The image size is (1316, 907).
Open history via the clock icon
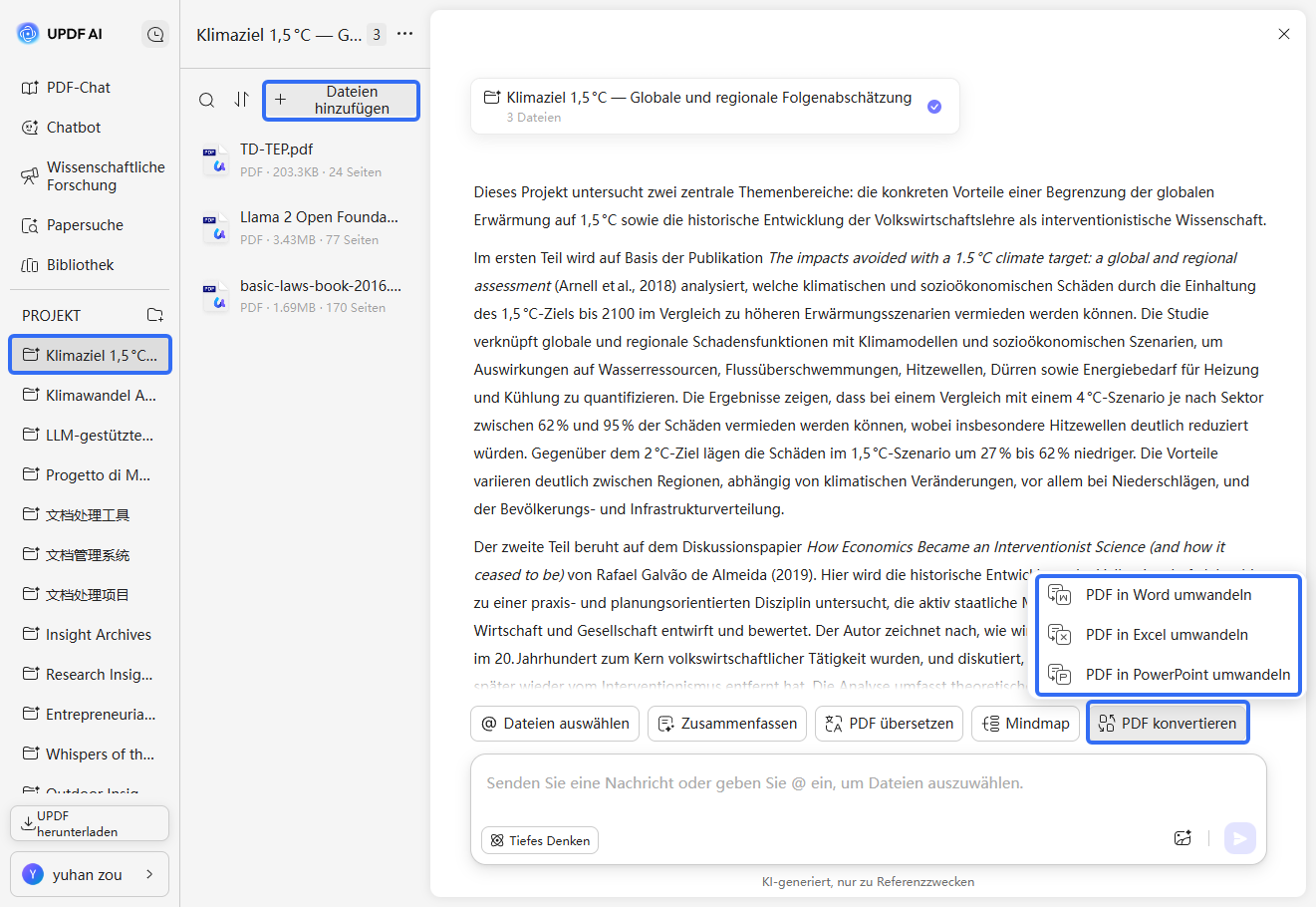coord(155,33)
